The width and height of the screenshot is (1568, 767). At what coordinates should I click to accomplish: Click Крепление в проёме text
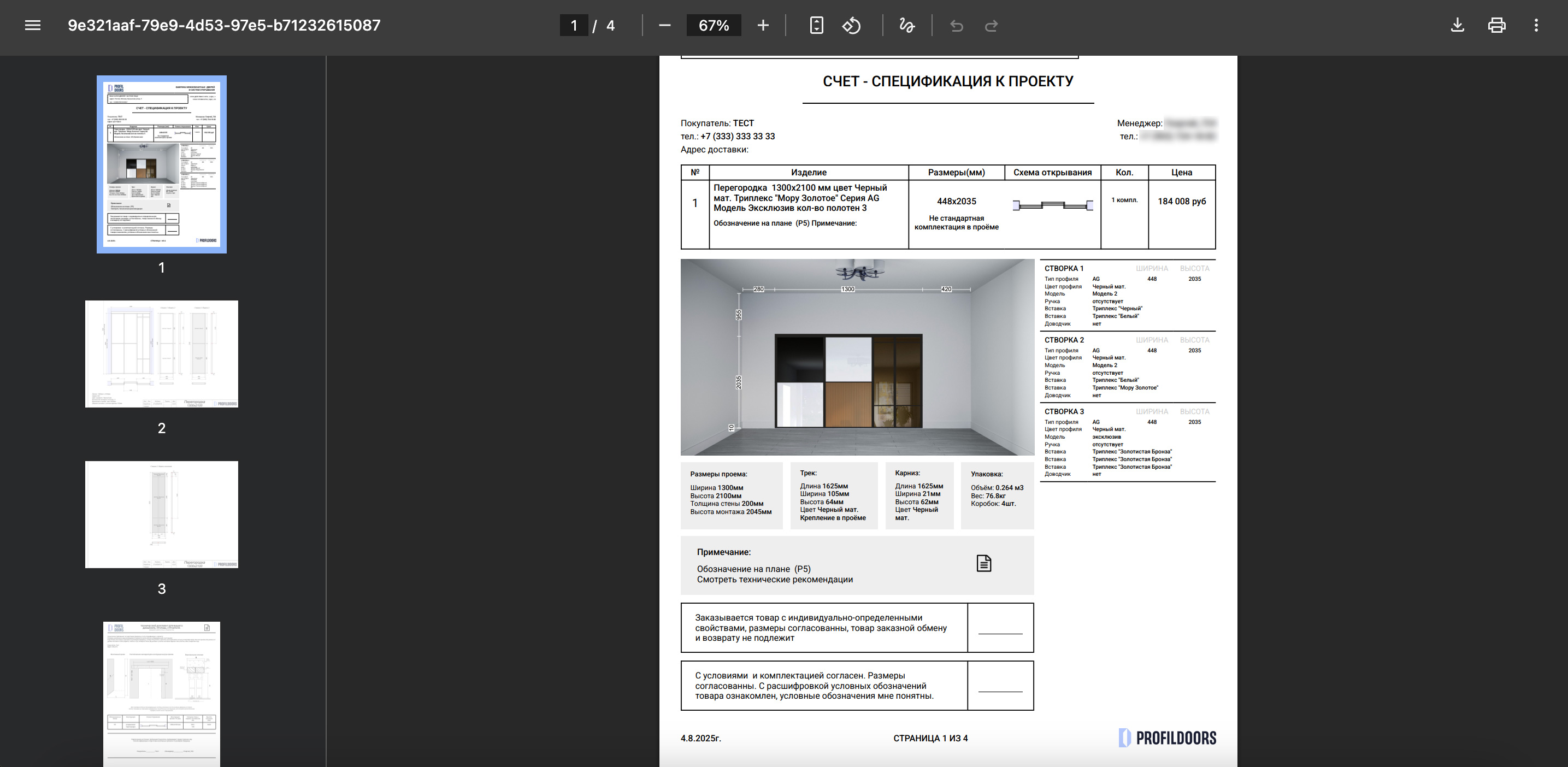coord(833,518)
